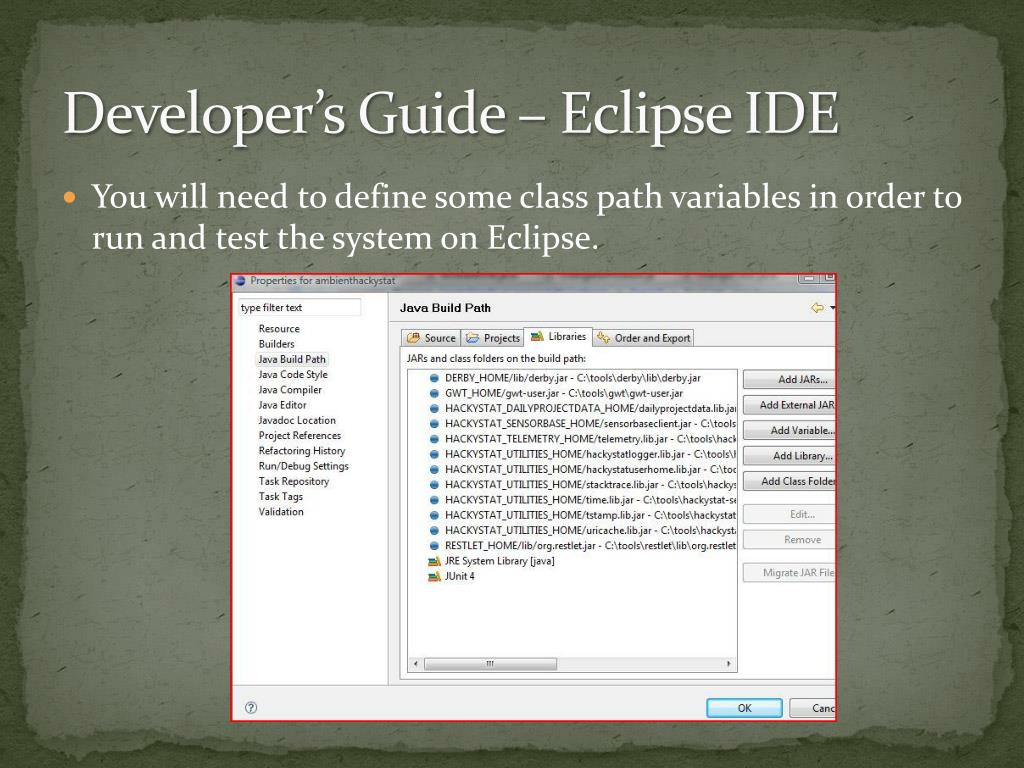Viewport: 1024px width, 768px height.
Task: Select Resource in the properties tree
Action: tap(279, 328)
